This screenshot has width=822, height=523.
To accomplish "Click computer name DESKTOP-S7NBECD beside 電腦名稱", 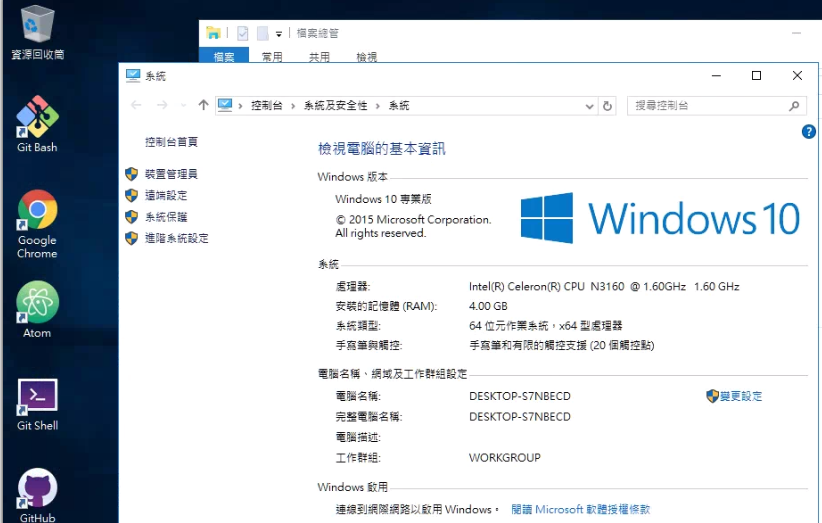I will [x=520, y=396].
